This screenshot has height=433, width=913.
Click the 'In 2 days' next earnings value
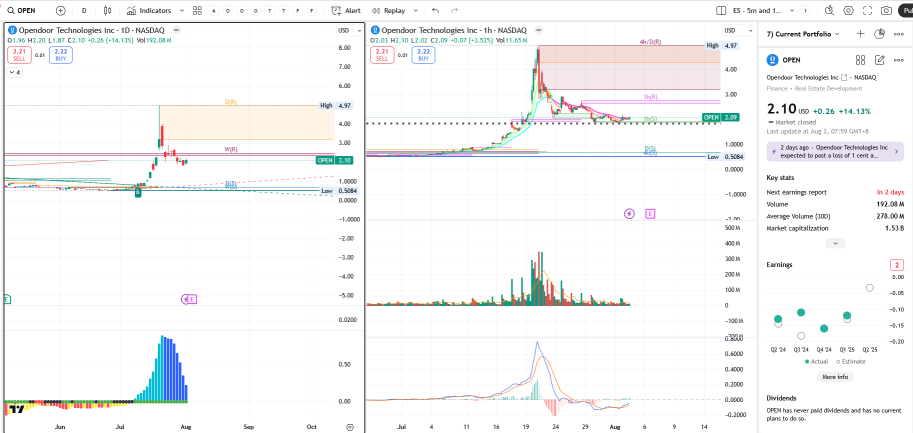click(891, 192)
